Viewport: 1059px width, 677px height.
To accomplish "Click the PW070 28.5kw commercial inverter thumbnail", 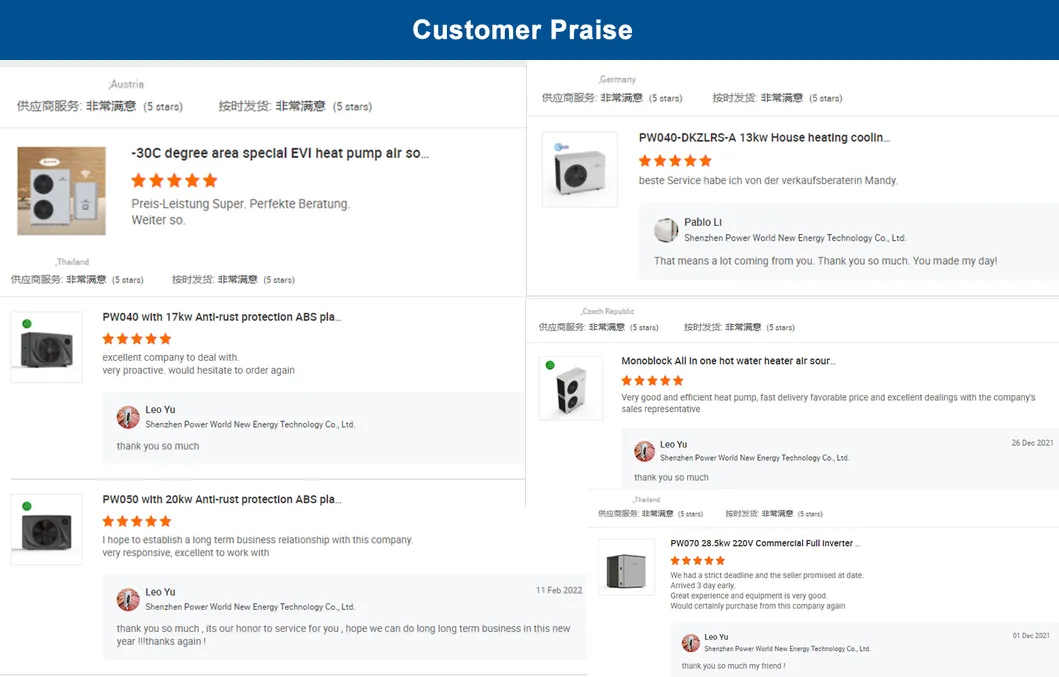I will (626, 569).
